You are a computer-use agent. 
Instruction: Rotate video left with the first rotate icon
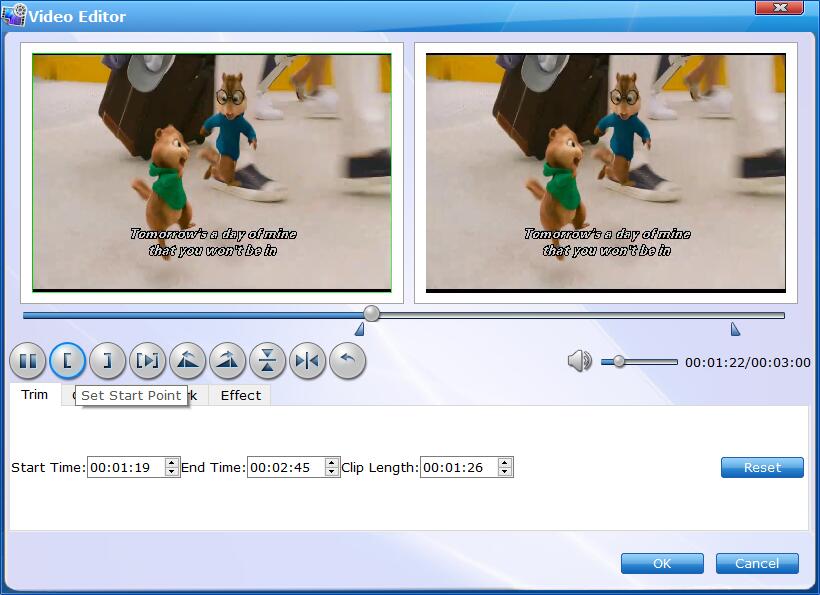(x=187, y=361)
